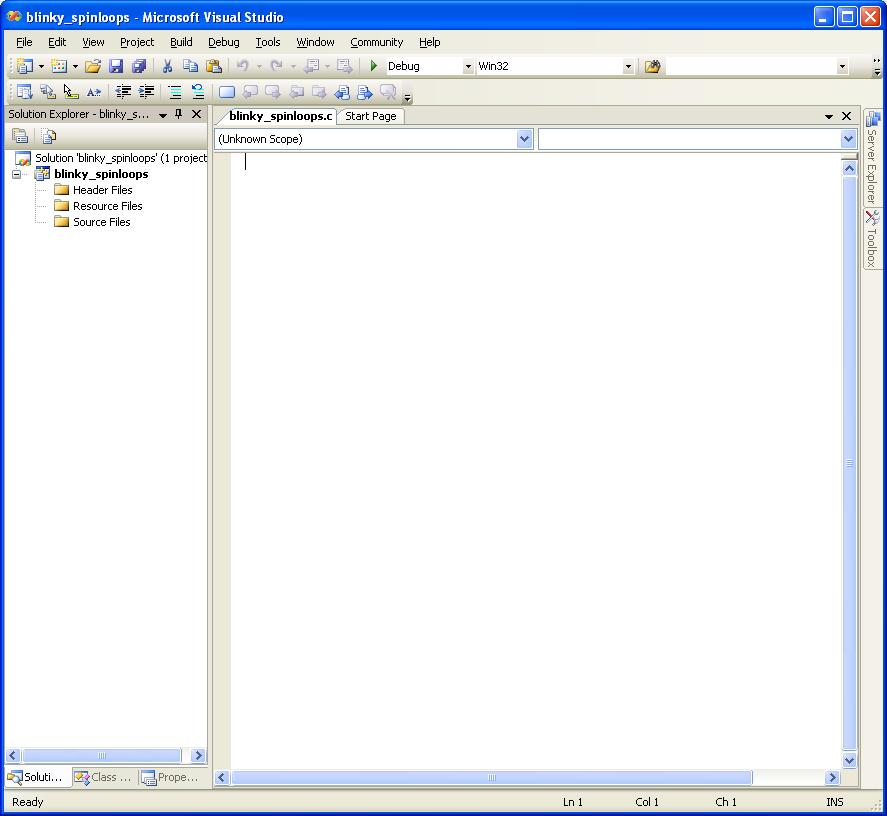The height and width of the screenshot is (816, 887).
Task: Click the Undo toolbar icon
Action: (x=242, y=66)
